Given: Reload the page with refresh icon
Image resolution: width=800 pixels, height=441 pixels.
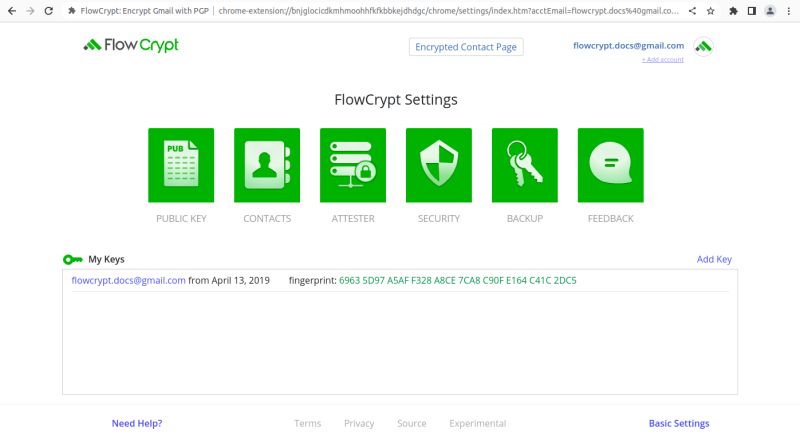Looking at the screenshot, I should coord(48,11).
